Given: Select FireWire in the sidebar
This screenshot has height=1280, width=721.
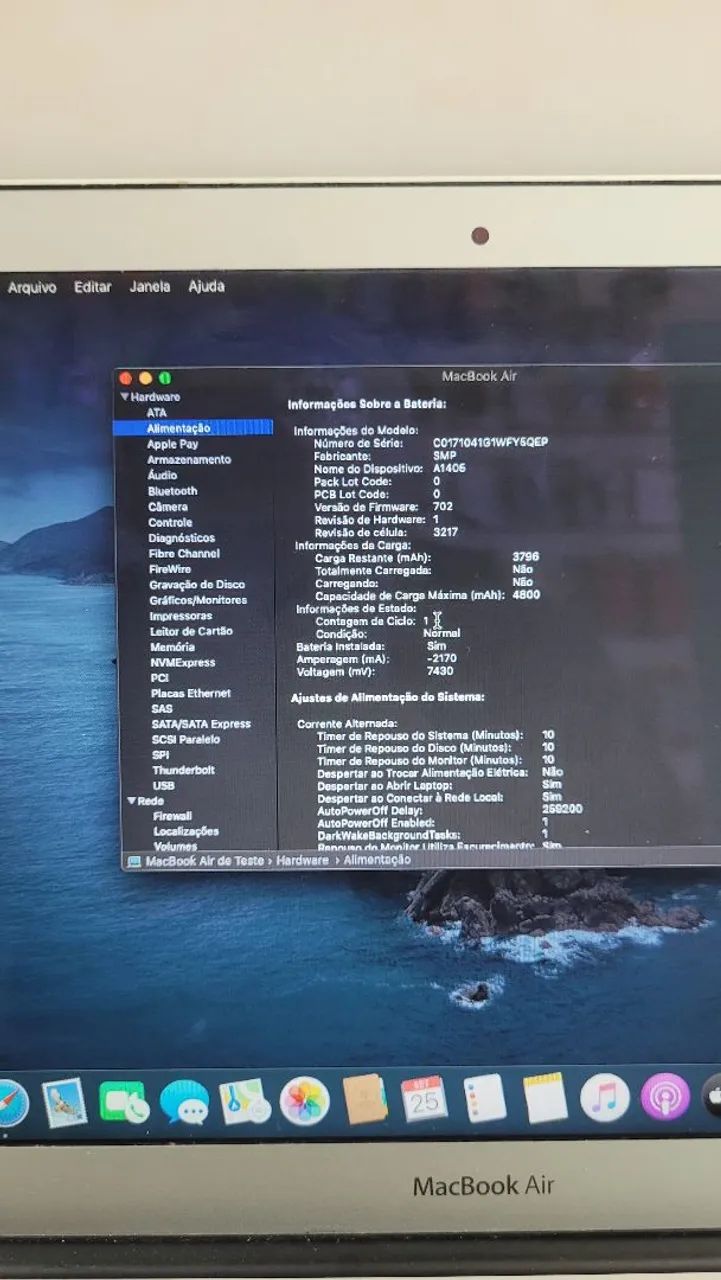Looking at the screenshot, I should (x=170, y=569).
